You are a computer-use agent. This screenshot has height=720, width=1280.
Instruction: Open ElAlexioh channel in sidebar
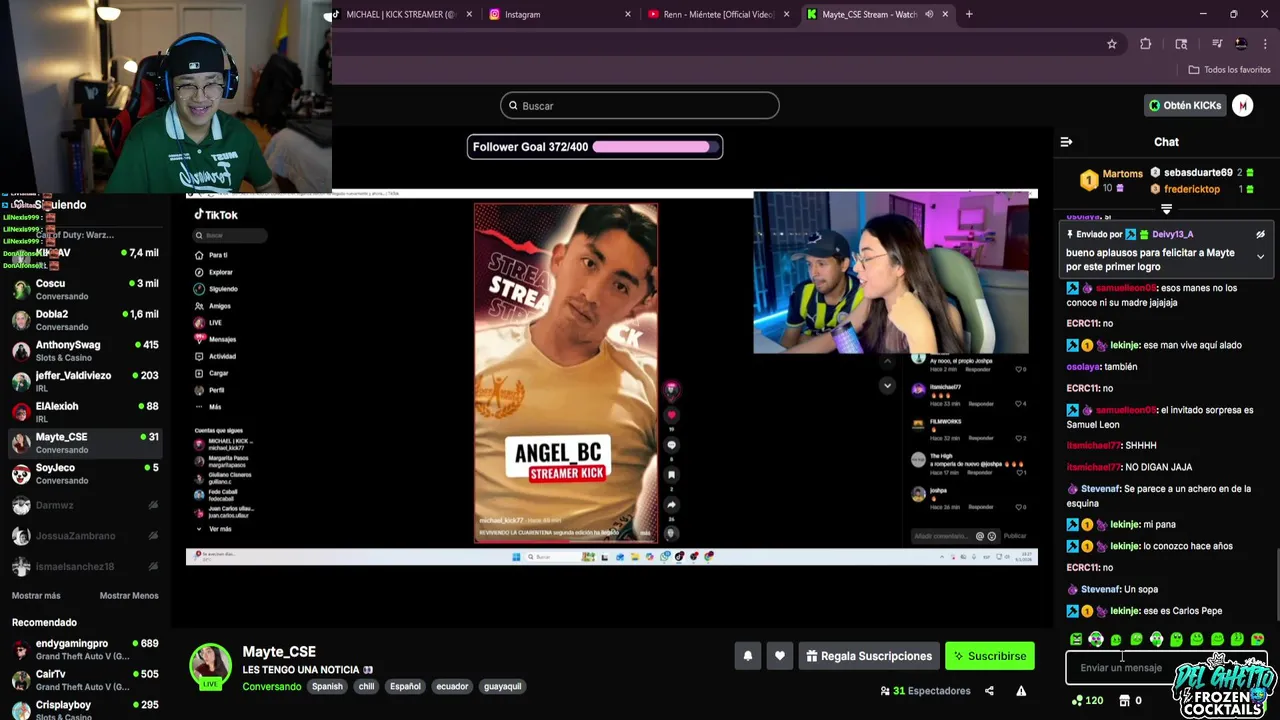(85, 412)
